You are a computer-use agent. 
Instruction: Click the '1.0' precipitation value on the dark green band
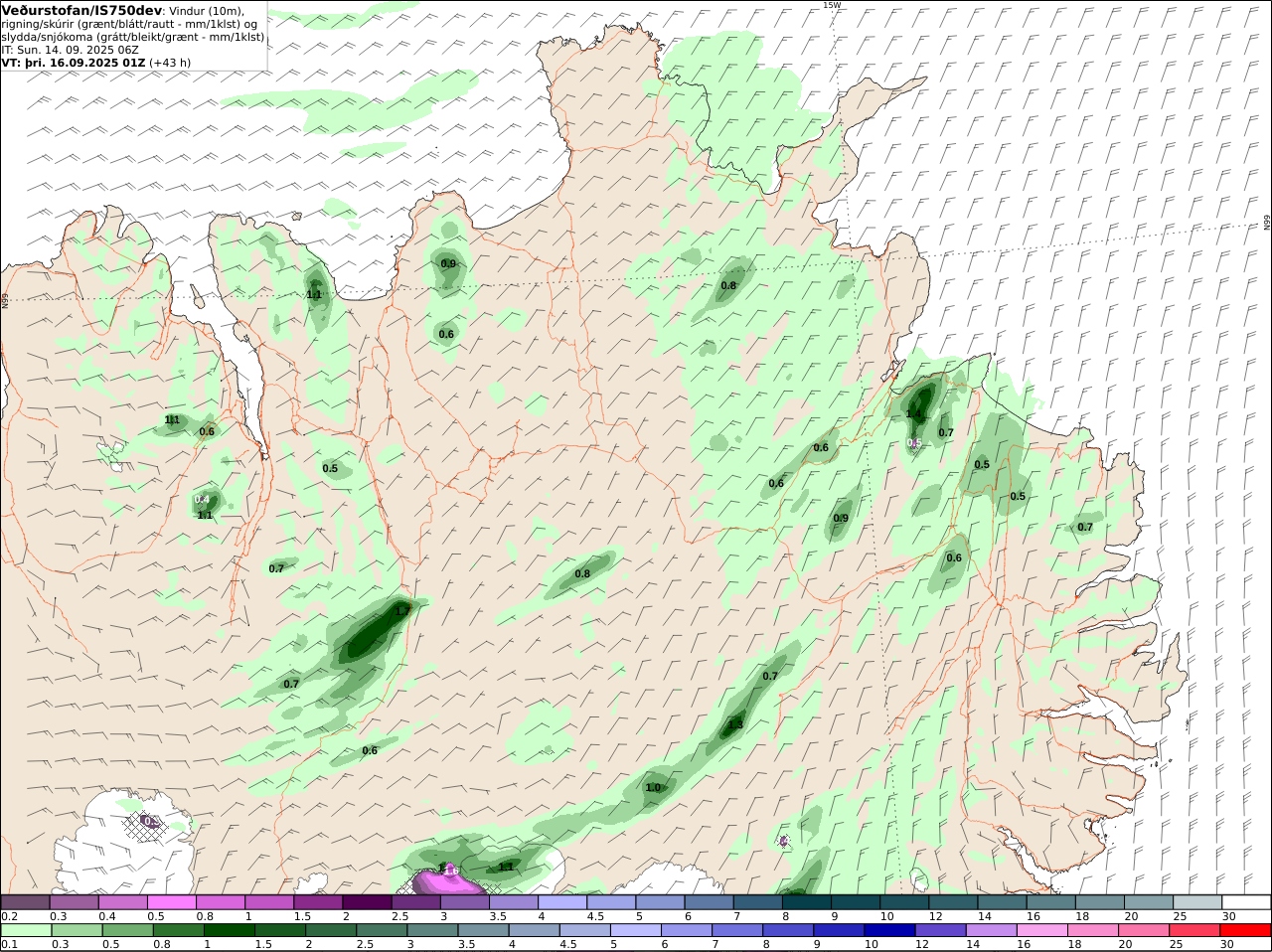point(653,788)
